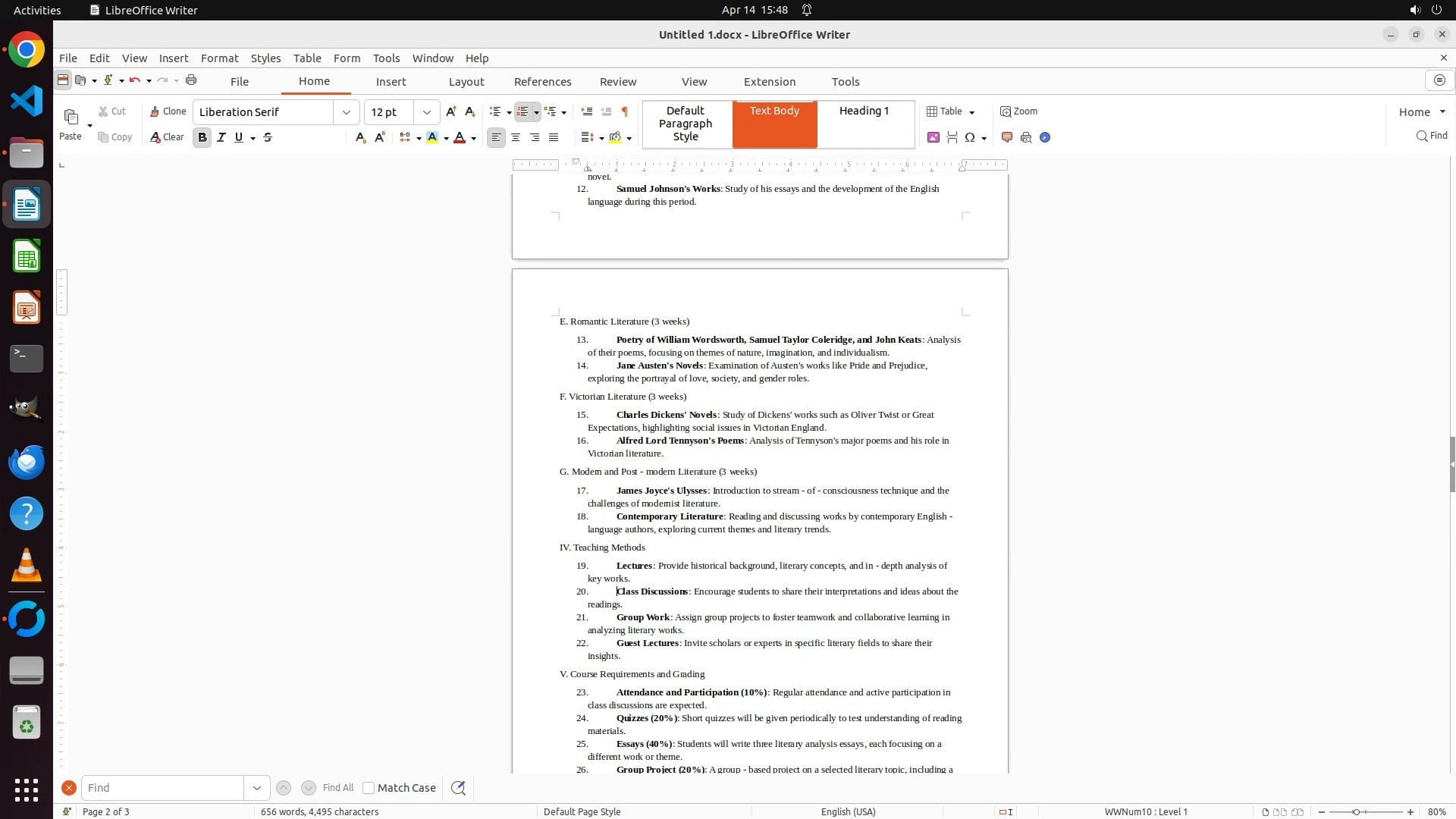Center align the paragraph
The width and height of the screenshot is (1456, 819).
tap(516, 137)
